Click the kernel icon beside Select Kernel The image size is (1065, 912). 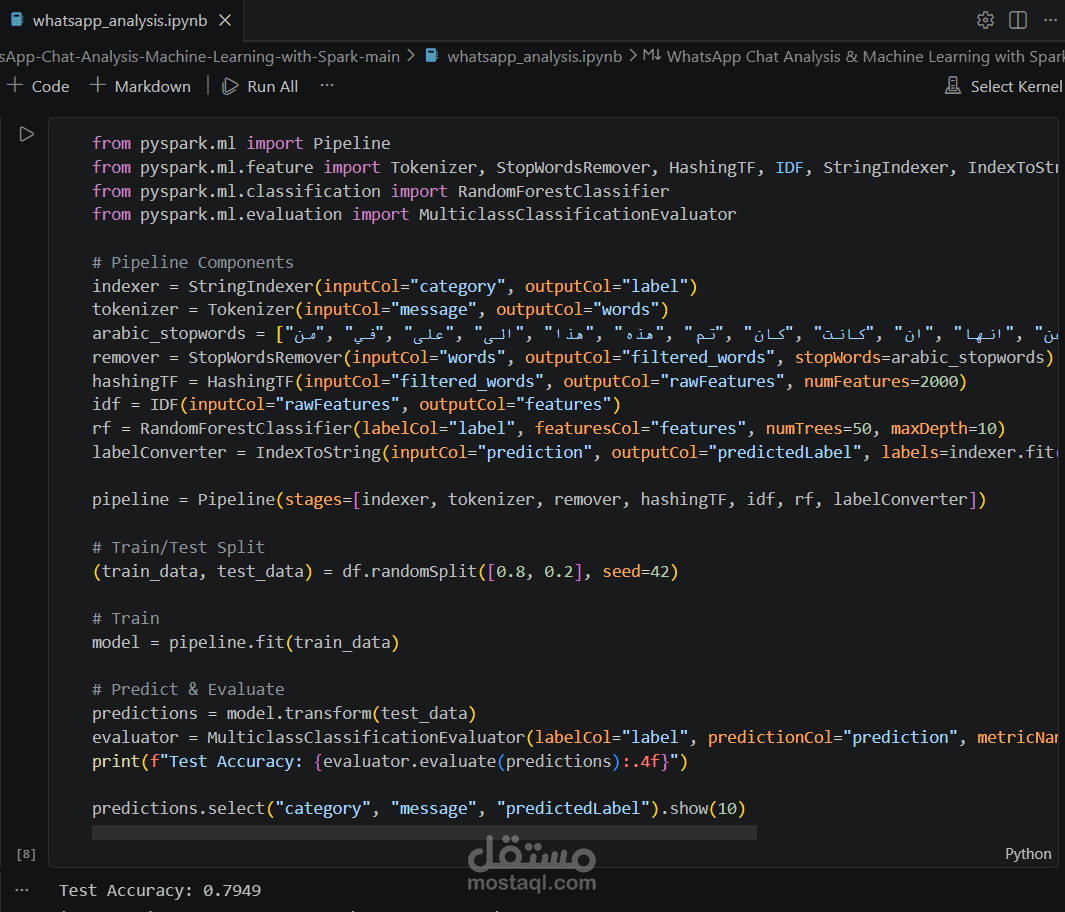pos(953,86)
